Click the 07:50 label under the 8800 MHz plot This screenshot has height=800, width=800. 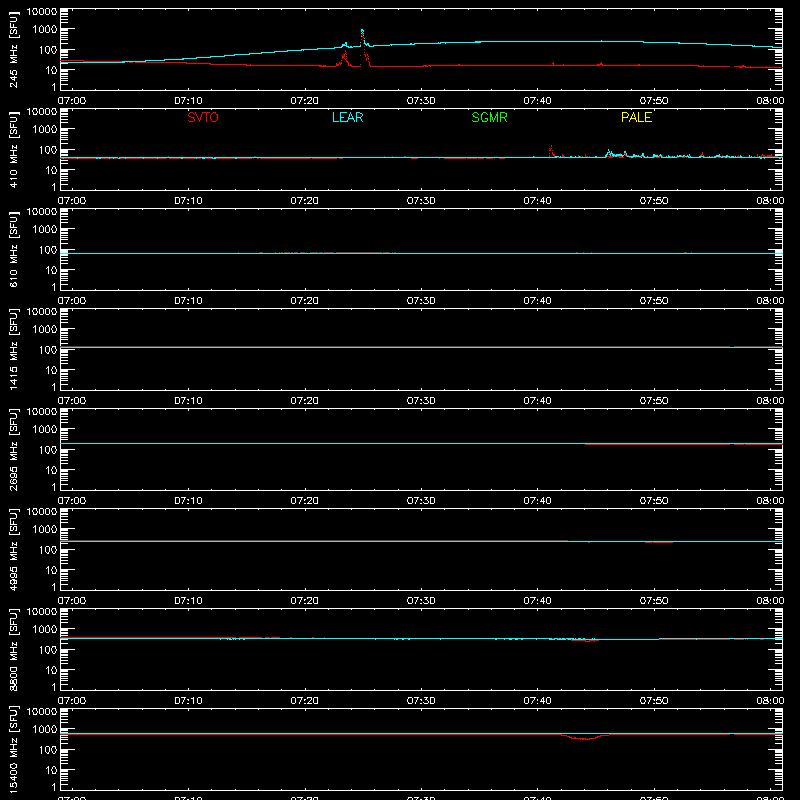click(654, 701)
